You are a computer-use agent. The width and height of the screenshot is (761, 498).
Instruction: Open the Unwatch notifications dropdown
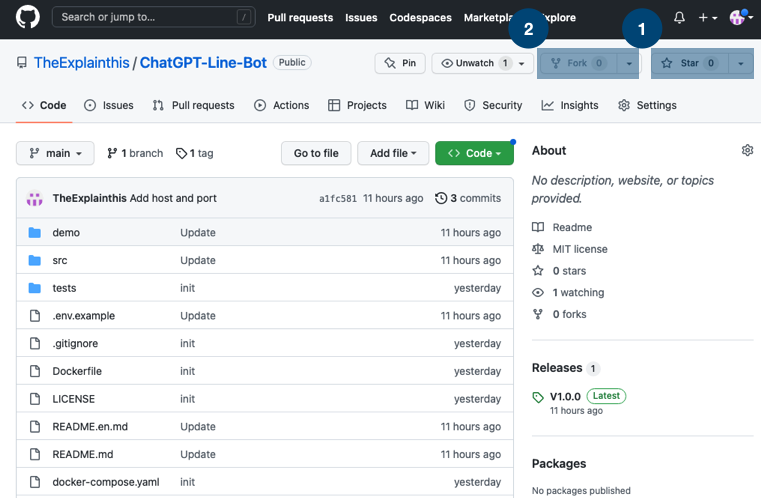point(482,63)
